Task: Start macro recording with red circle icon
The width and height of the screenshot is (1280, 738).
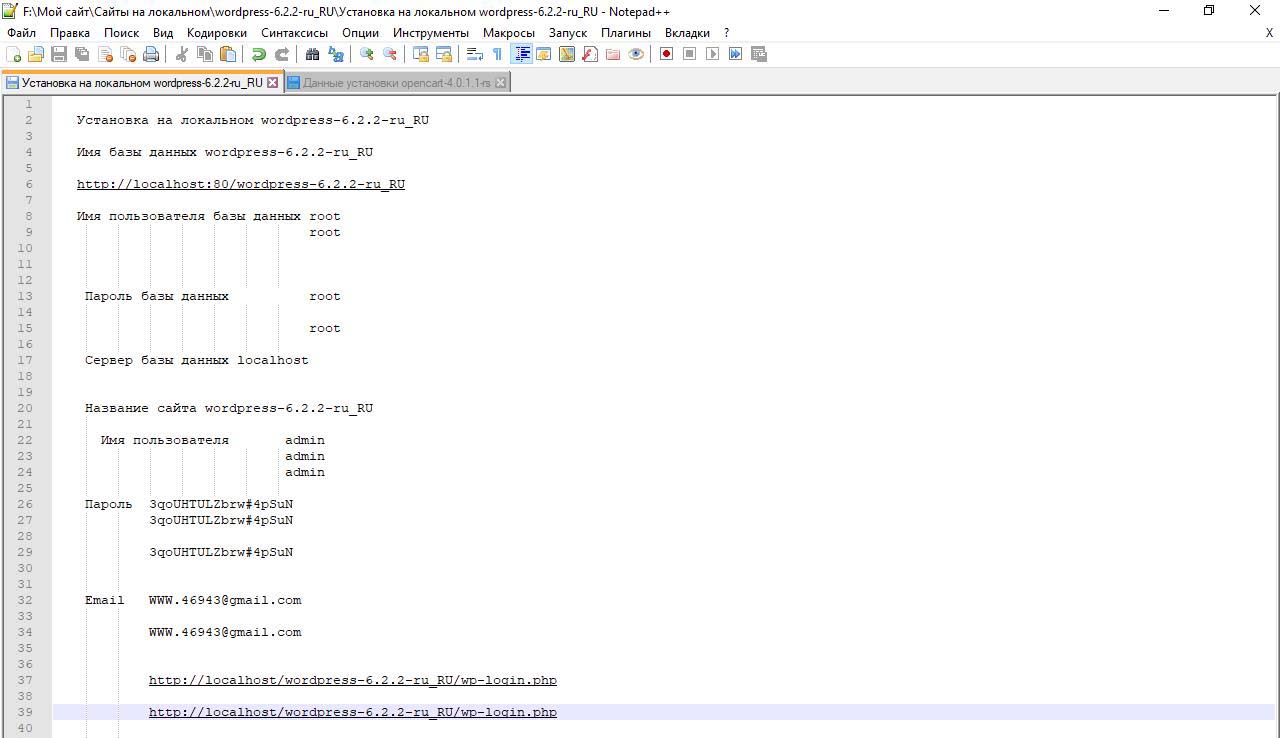Action: pyautogui.click(x=666, y=54)
